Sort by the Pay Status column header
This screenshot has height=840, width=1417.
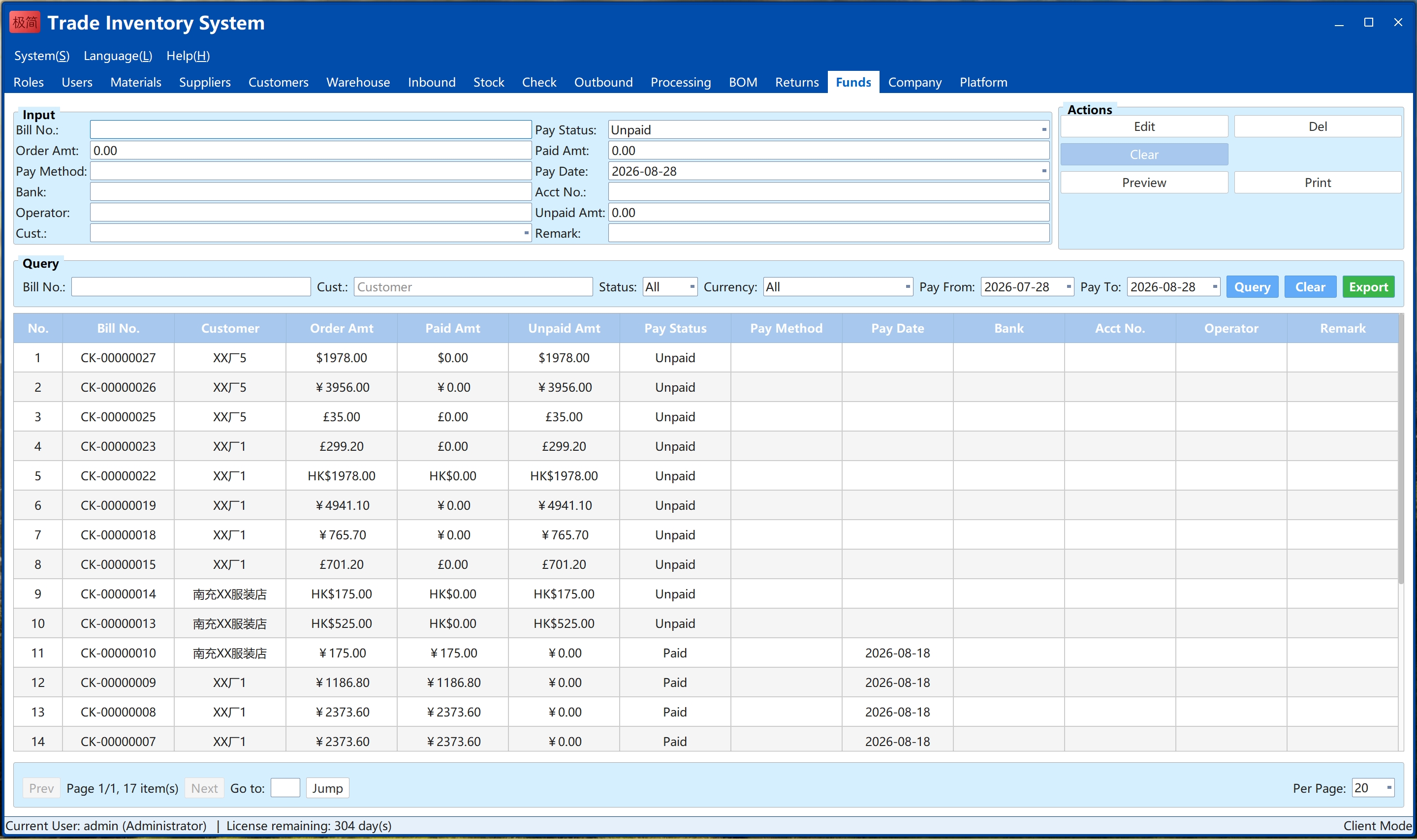pyautogui.click(x=675, y=328)
